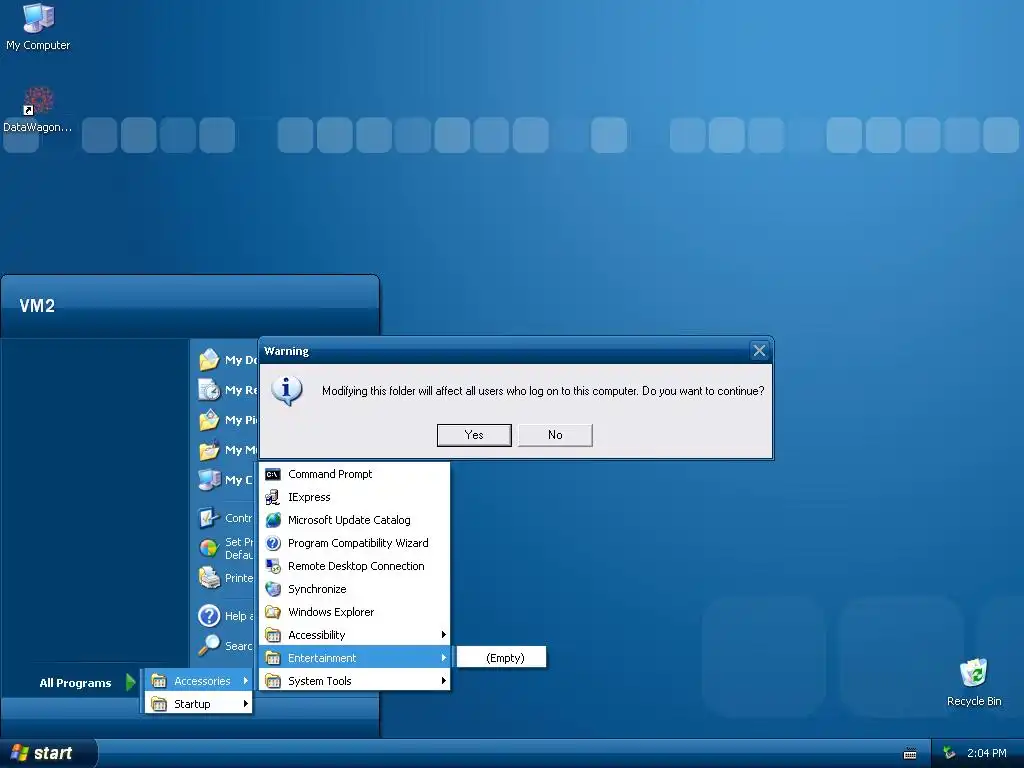Open the My Computer desktop icon
The height and width of the screenshot is (768, 1024).
tap(38, 18)
